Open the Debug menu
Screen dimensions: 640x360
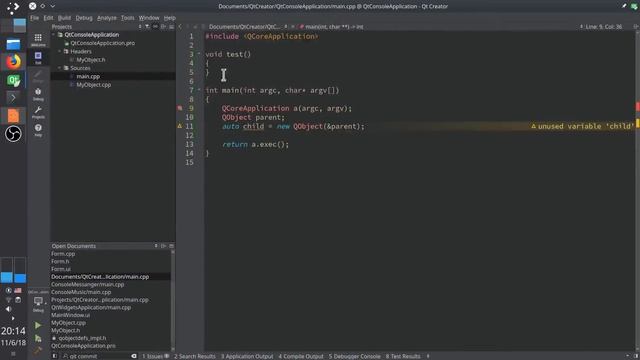click(84, 18)
